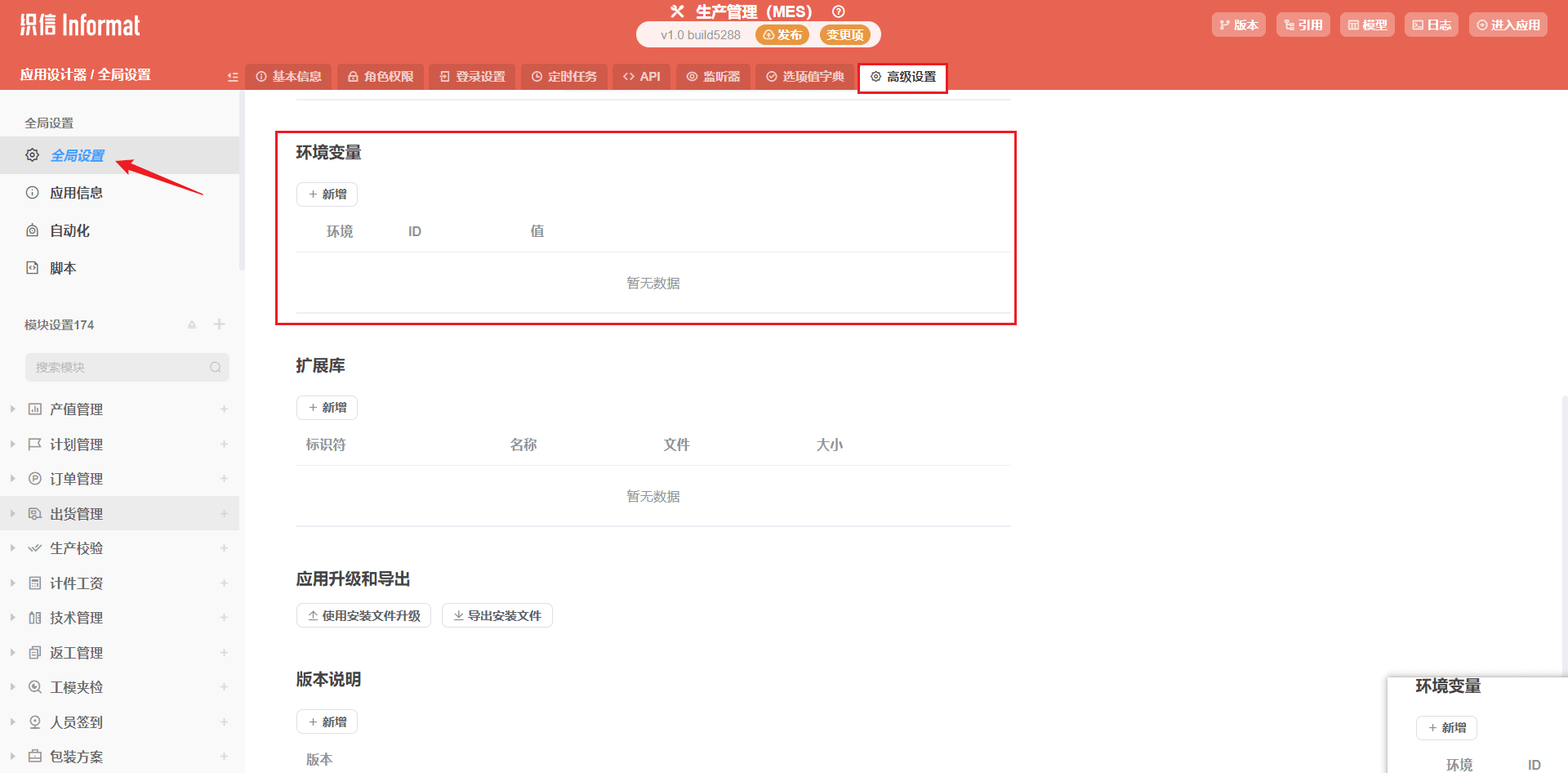
Task: Switch to the 角色权限 tab
Action: pos(381,77)
